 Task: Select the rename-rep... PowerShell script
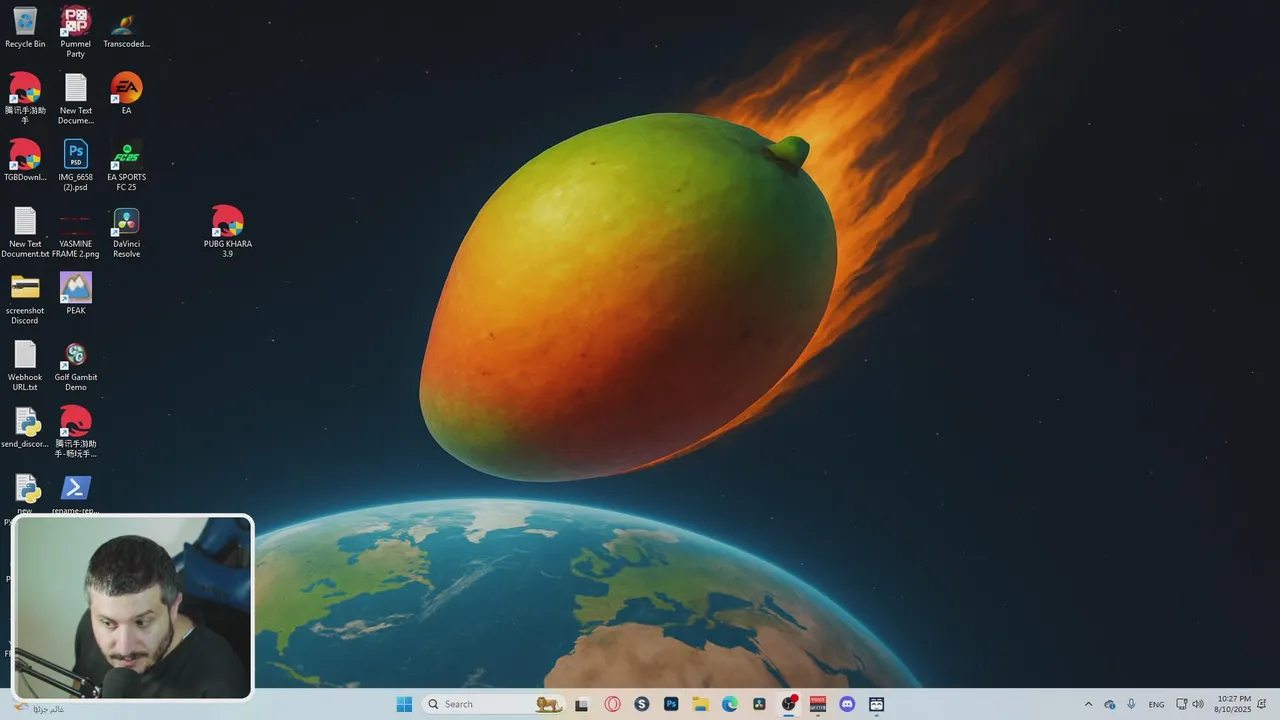pos(76,494)
